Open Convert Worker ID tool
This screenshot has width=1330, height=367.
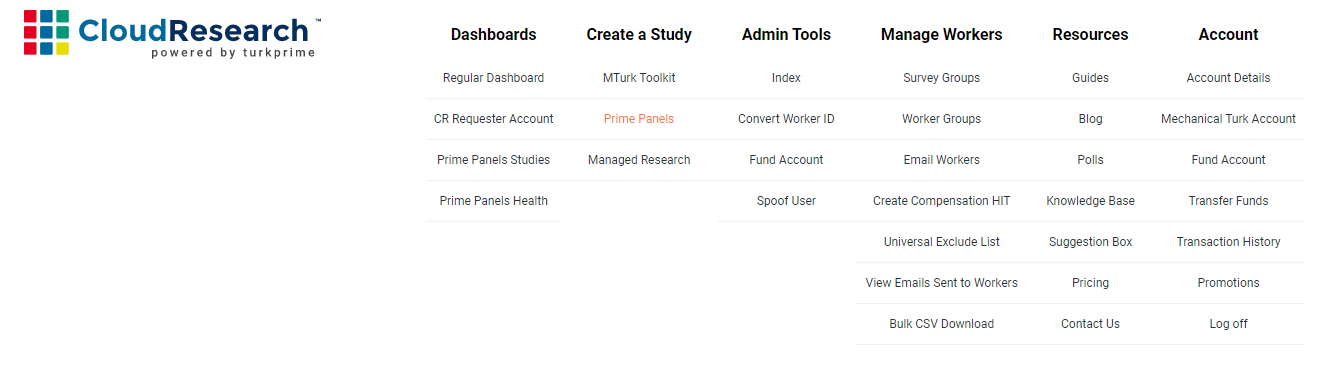(786, 119)
